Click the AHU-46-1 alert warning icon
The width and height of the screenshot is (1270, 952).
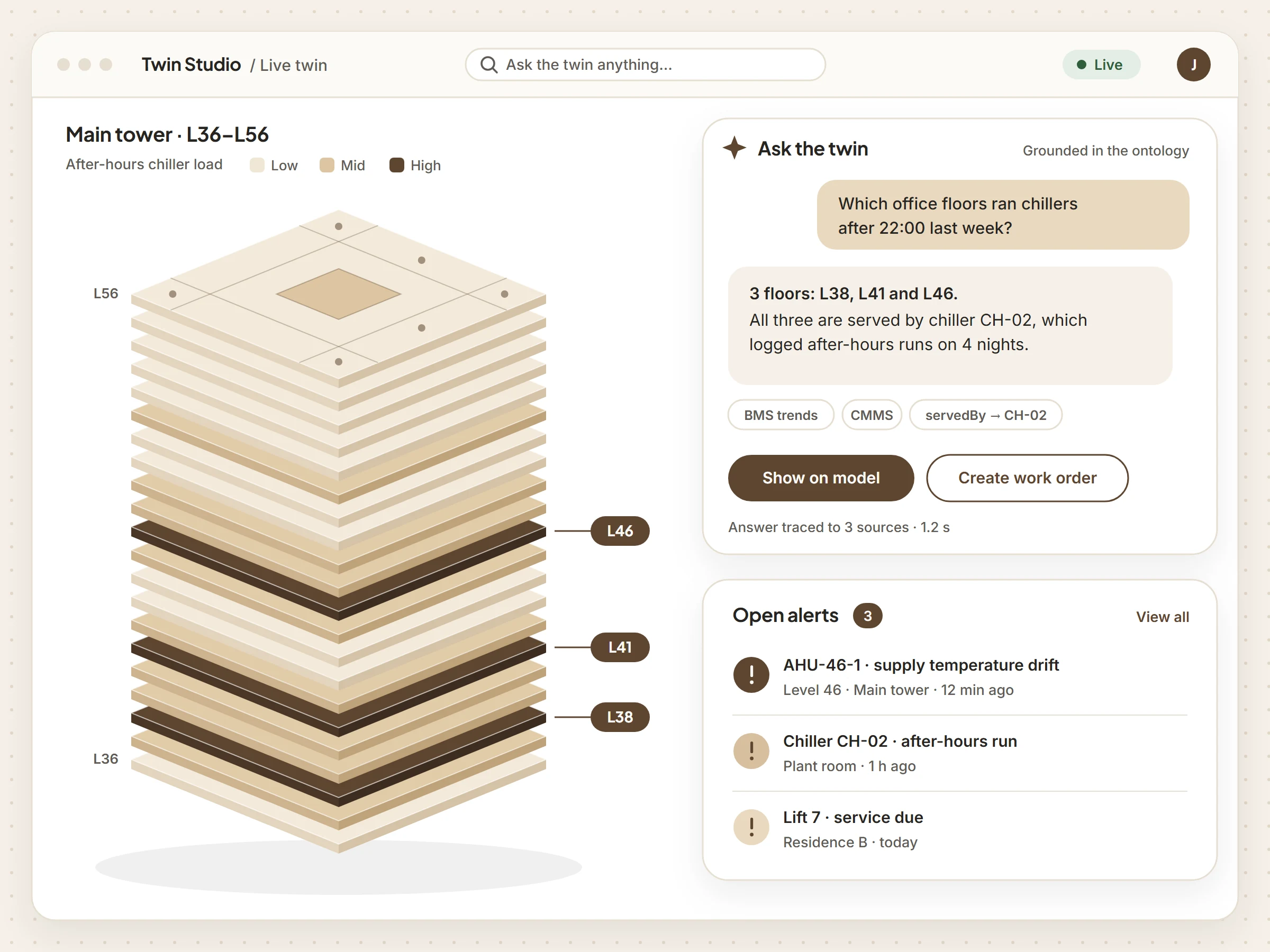coord(751,675)
